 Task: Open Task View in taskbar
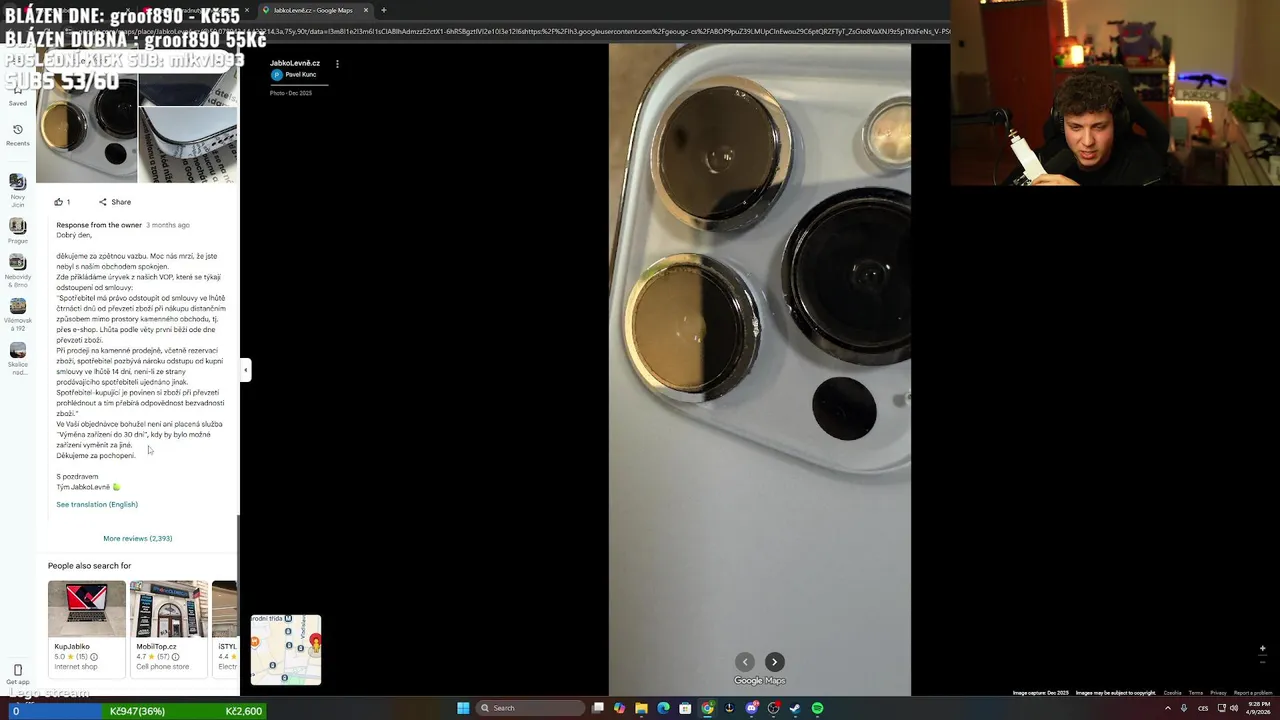(x=598, y=708)
